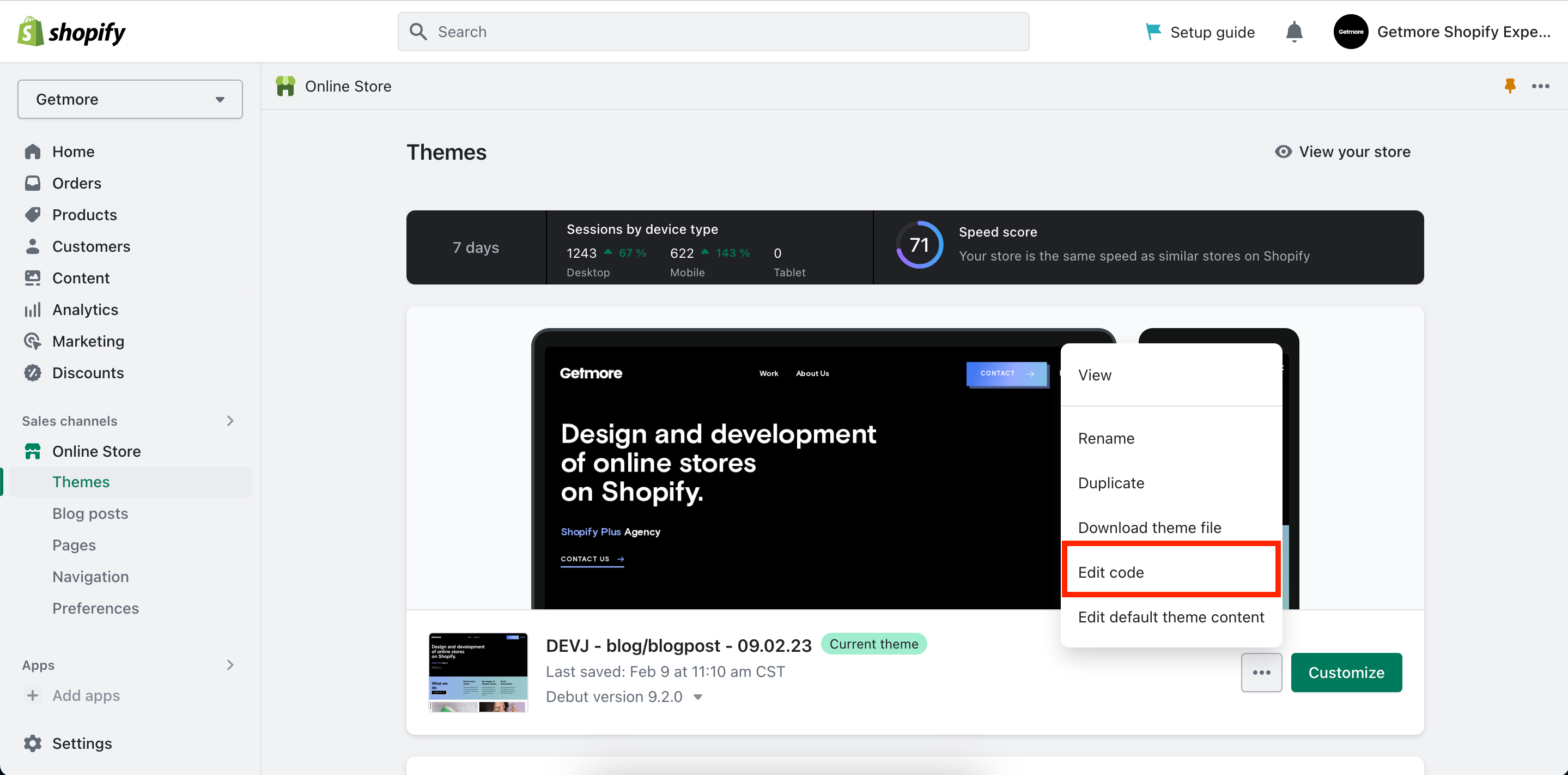Click the Speed score description text
Screen dimensions: 1568x775
point(1134,256)
